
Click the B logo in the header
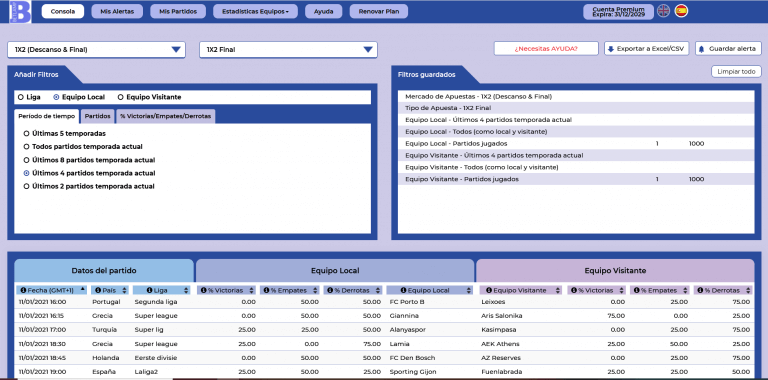click(x=20, y=11)
